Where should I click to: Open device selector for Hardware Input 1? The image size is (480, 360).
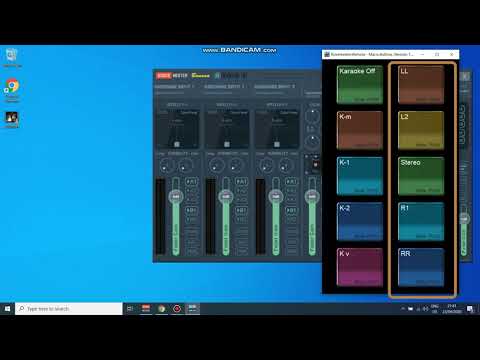pos(175,87)
